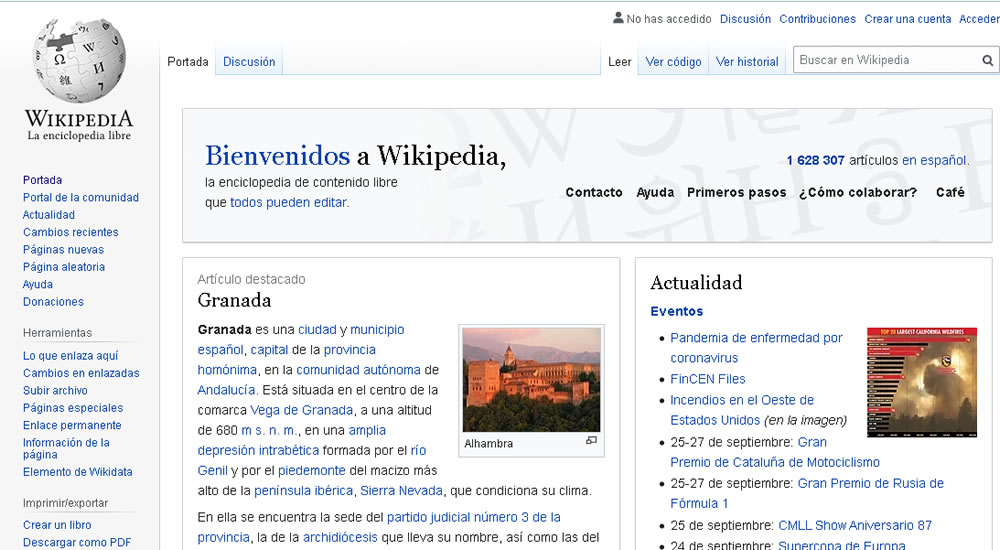Open the Contribuciones link

818,19
